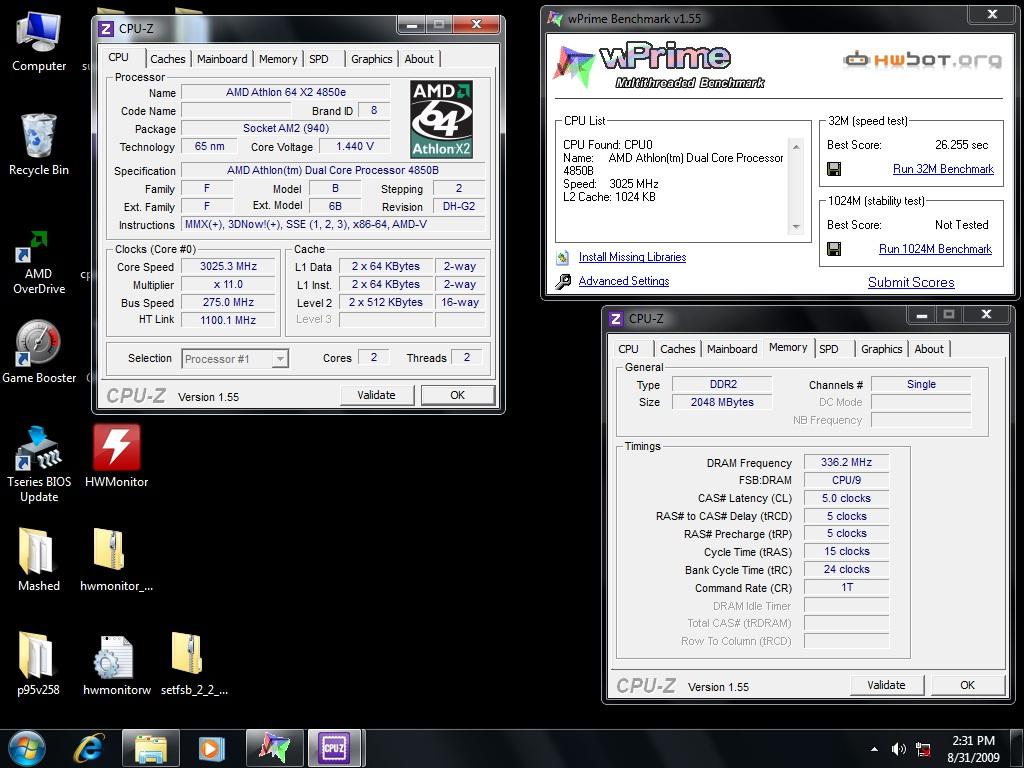The height and width of the screenshot is (768, 1024).
Task: Open Advanced Settings link in wPrime
Action: click(624, 281)
